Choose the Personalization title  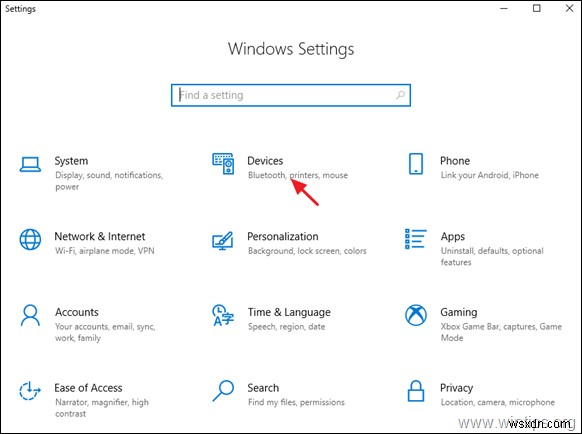pos(283,236)
